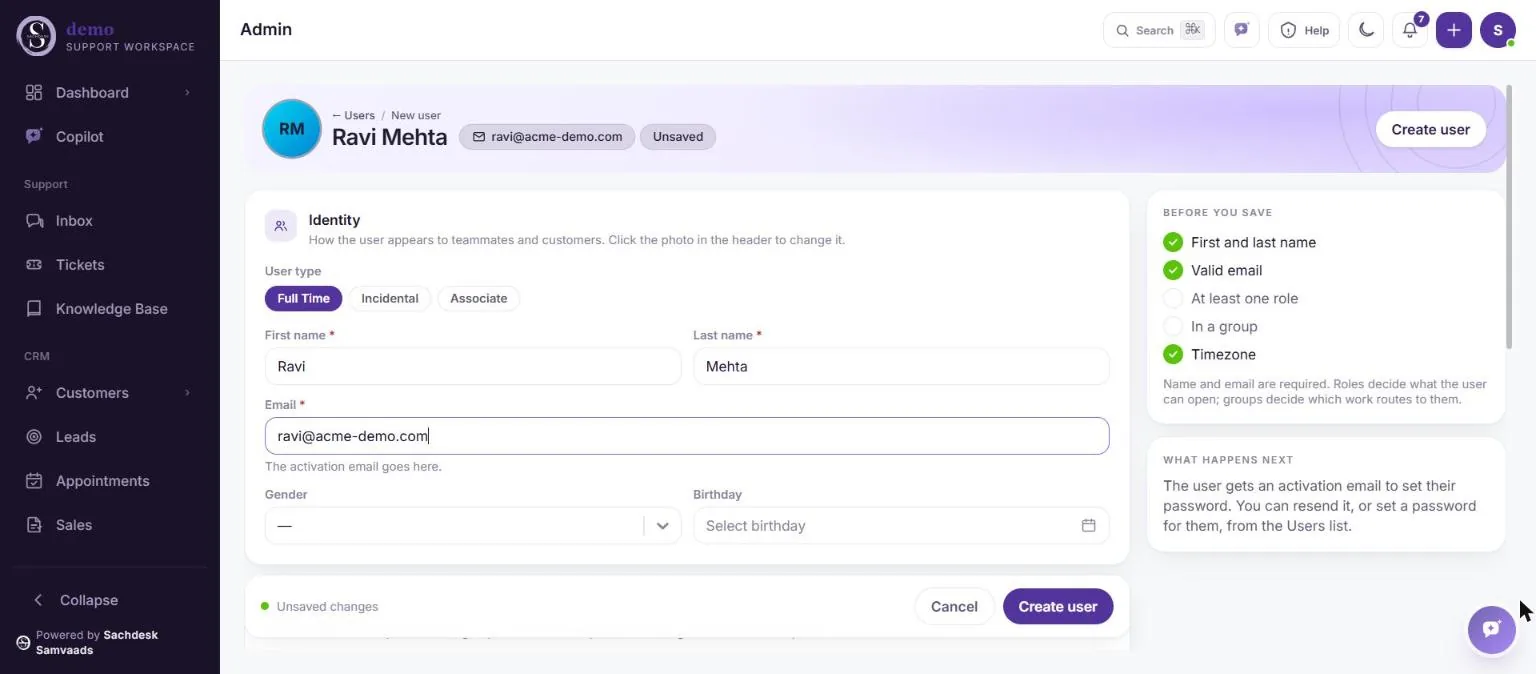Click the Gender dropdown chevron arrow
The width and height of the screenshot is (1536, 674).
[662, 526]
